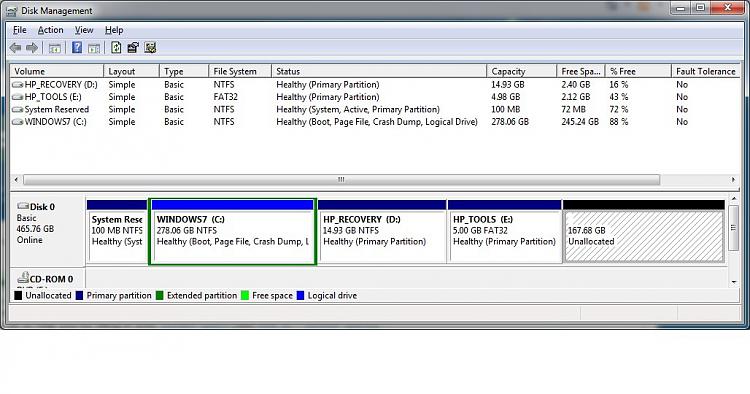This screenshot has width=750, height=394.
Task: Click the Refresh toolbar icon
Action: tap(116, 47)
